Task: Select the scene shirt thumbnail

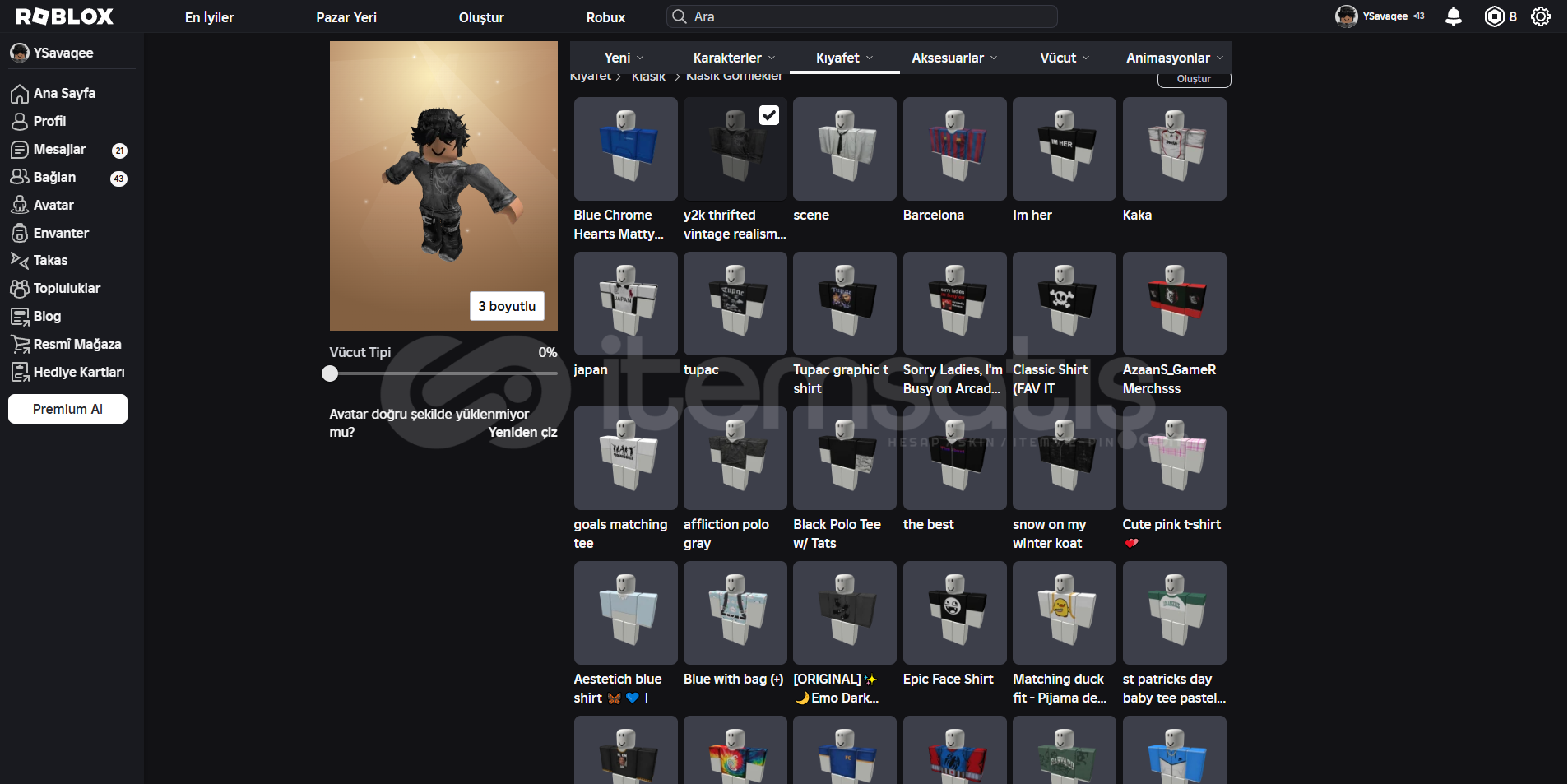Action: click(845, 149)
